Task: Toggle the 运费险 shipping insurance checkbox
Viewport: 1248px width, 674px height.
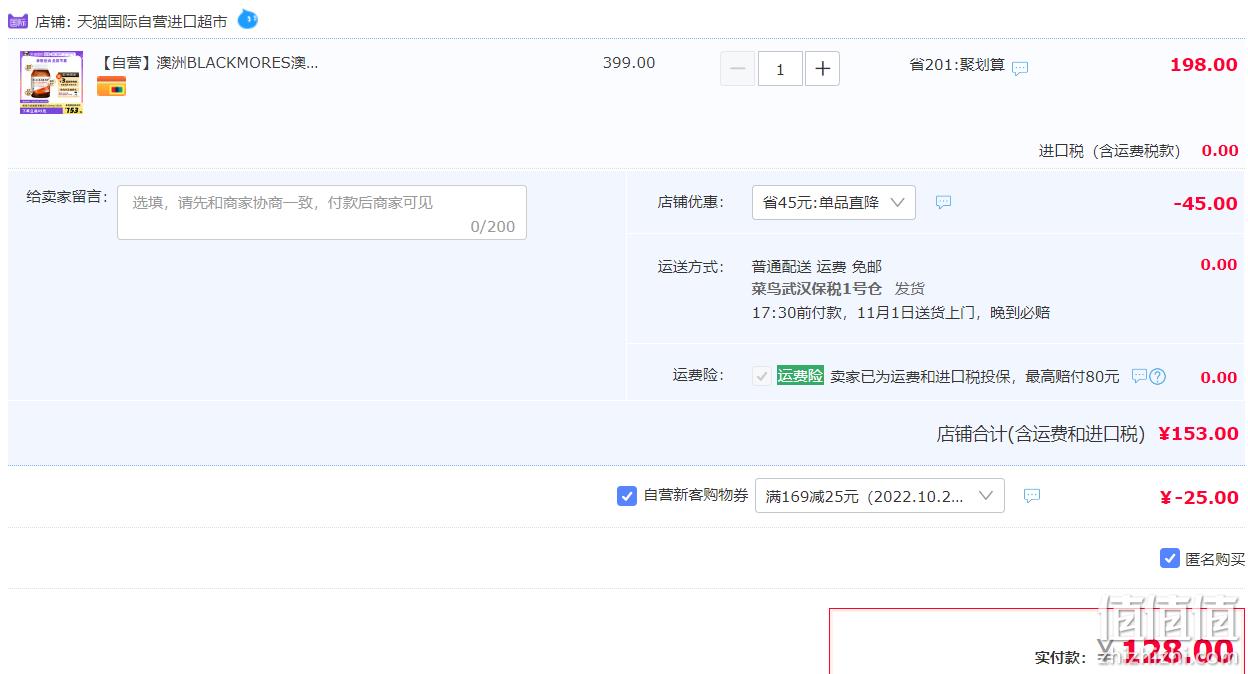Action: pos(762,376)
